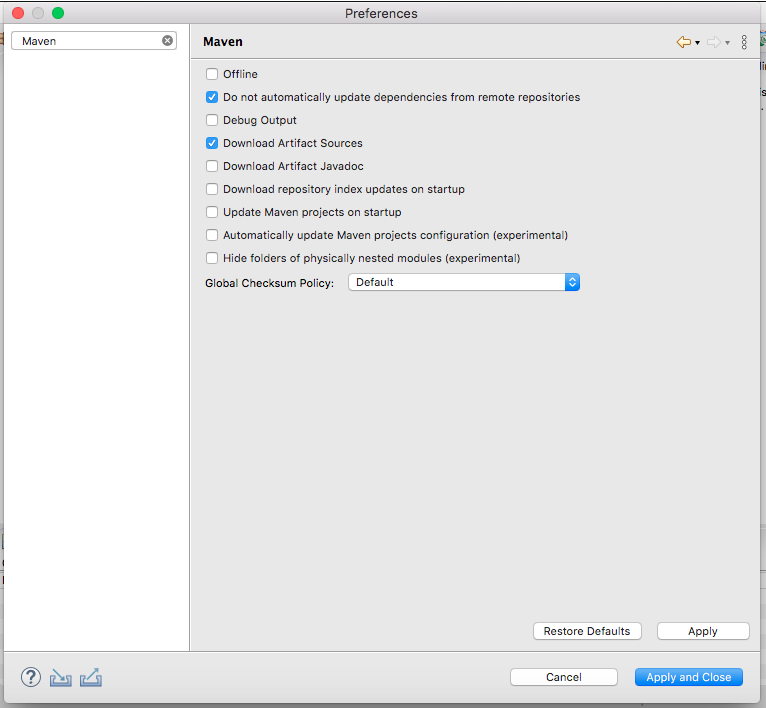Click the Maven page heading

tap(223, 42)
